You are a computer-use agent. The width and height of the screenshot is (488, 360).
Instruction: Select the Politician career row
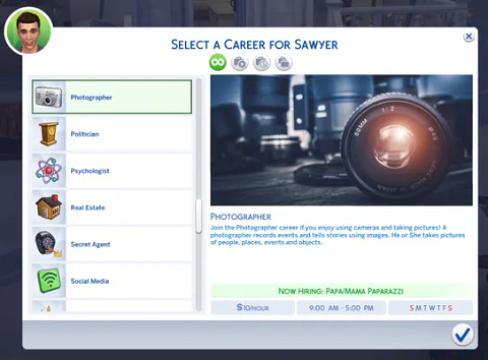(112, 134)
